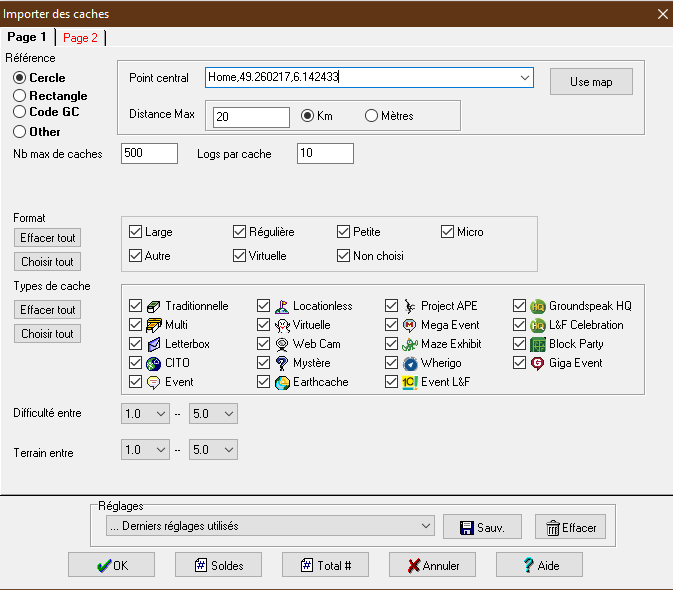Click the Groundspeak HQ icon

pyautogui.click(x=538, y=306)
